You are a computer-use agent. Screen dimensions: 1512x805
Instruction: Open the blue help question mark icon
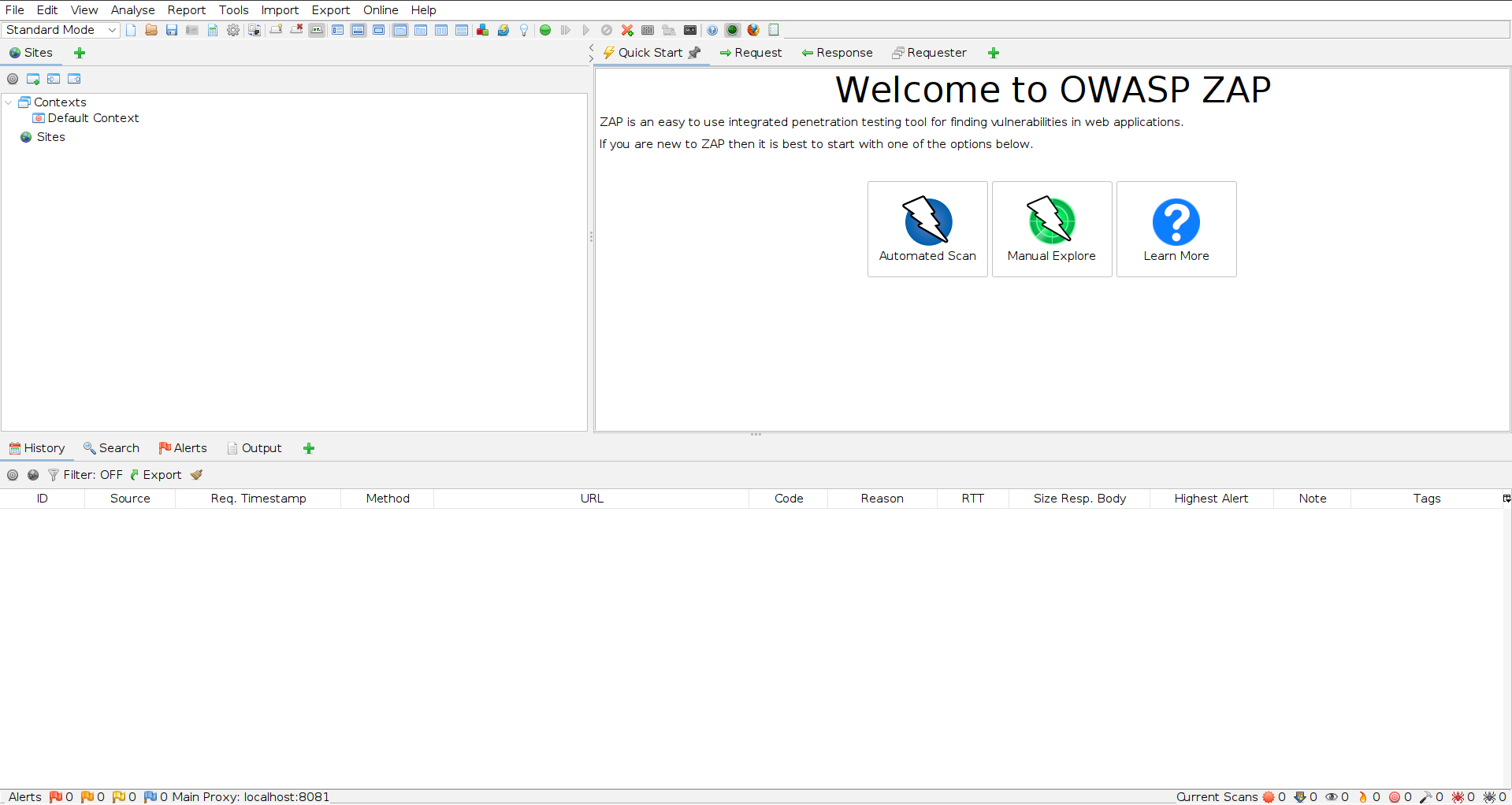tap(712, 30)
